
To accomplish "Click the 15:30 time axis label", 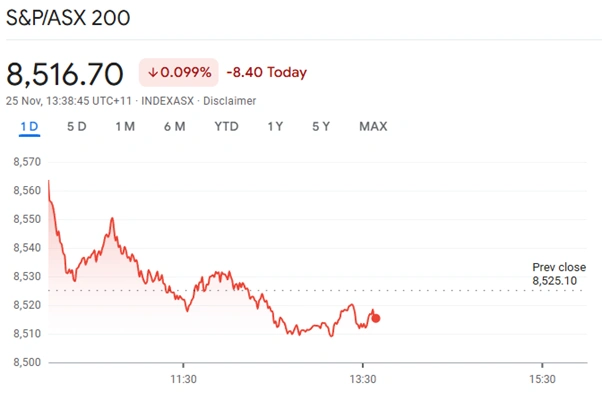I will click(x=541, y=380).
